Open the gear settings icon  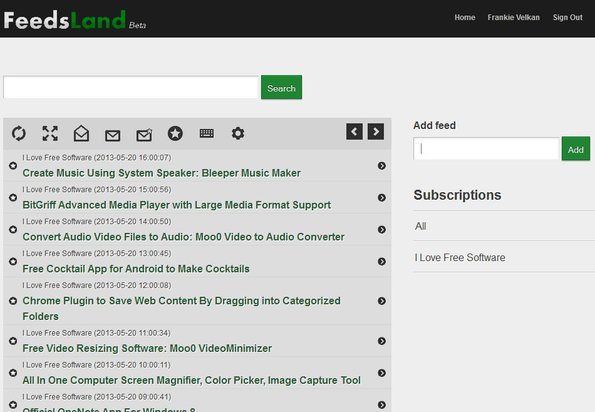pos(238,134)
